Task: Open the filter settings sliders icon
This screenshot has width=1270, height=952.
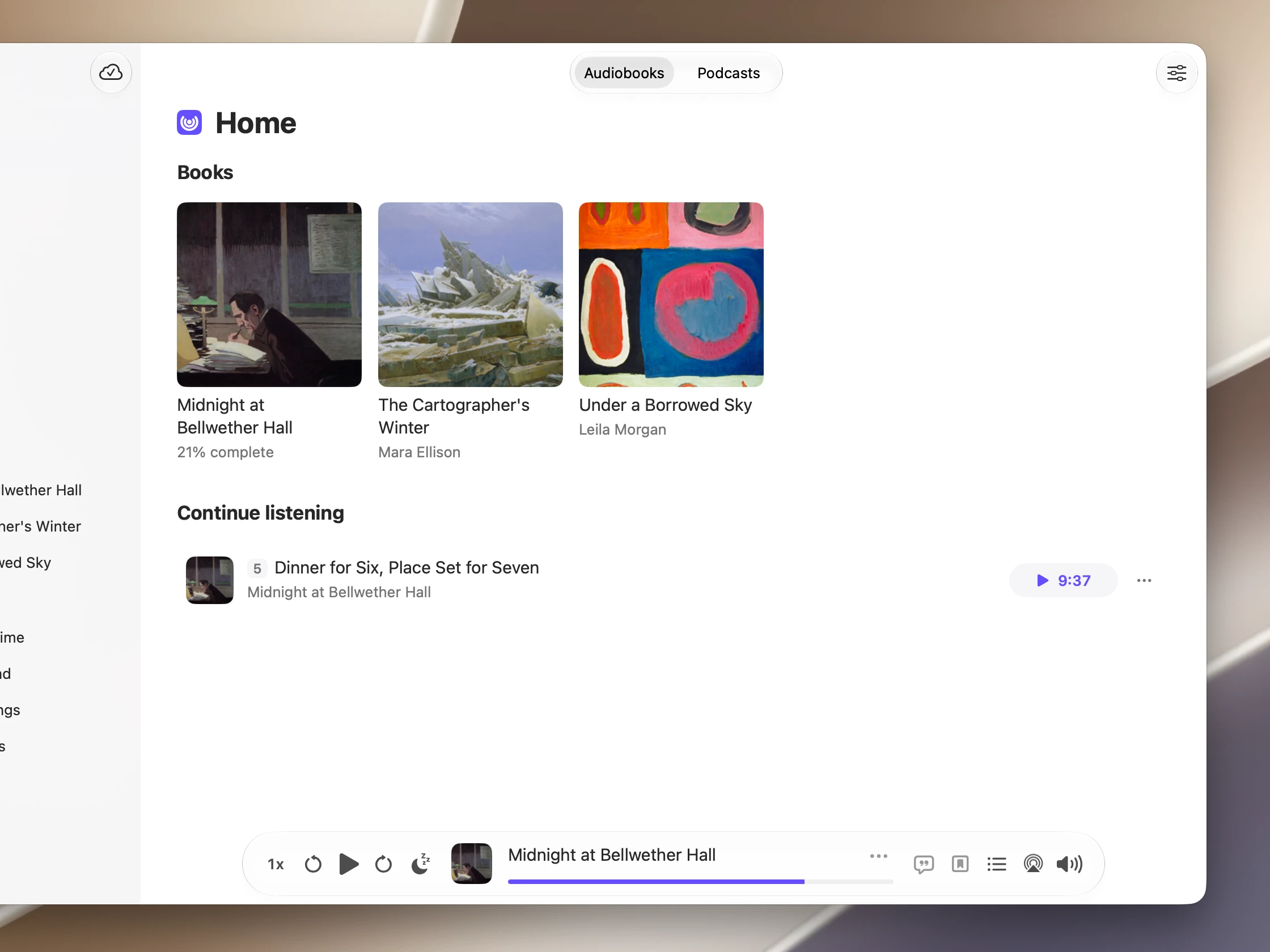Action: [x=1176, y=73]
